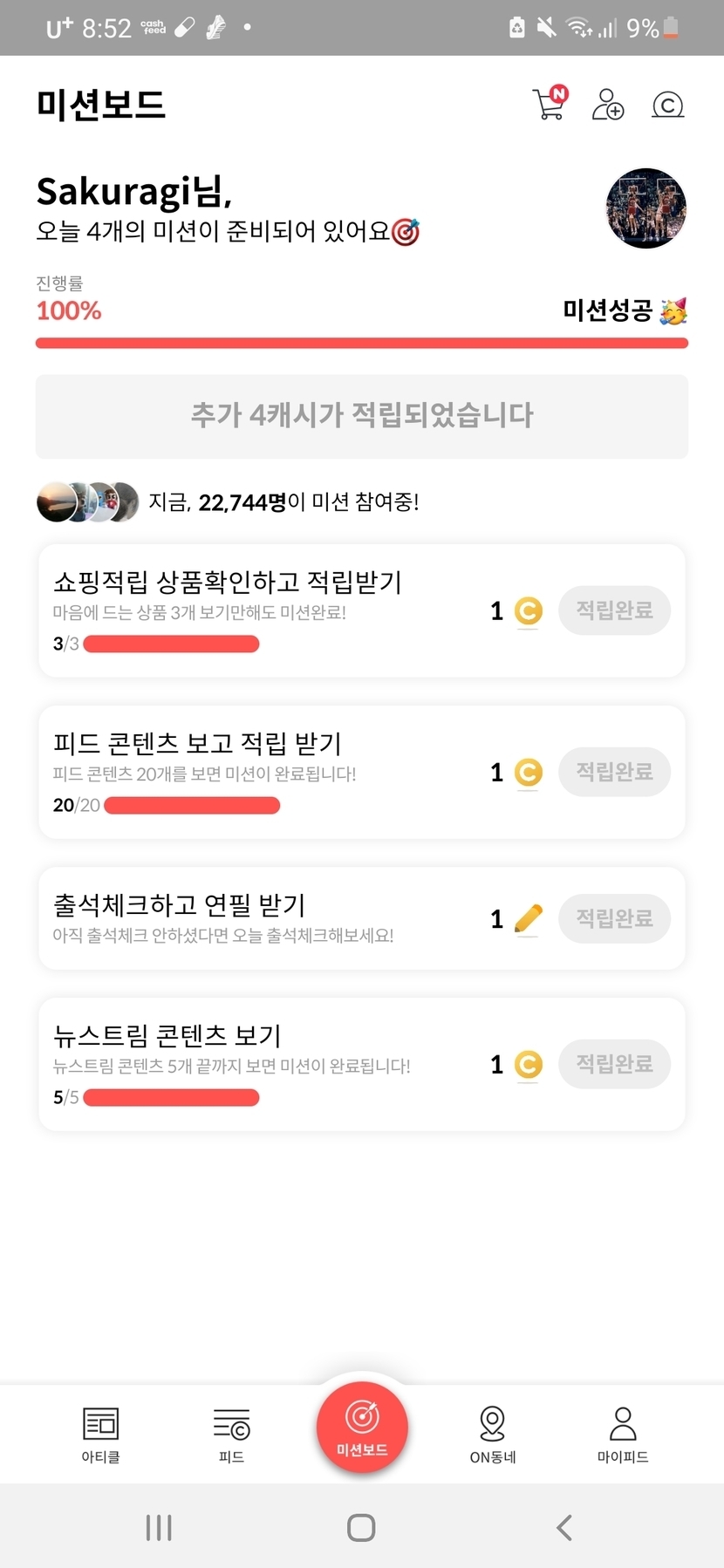Image resolution: width=724 pixels, height=1568 pixels.
Task: Tap 적립완료 for 출석체크 mission
Action: click(614, 918)
